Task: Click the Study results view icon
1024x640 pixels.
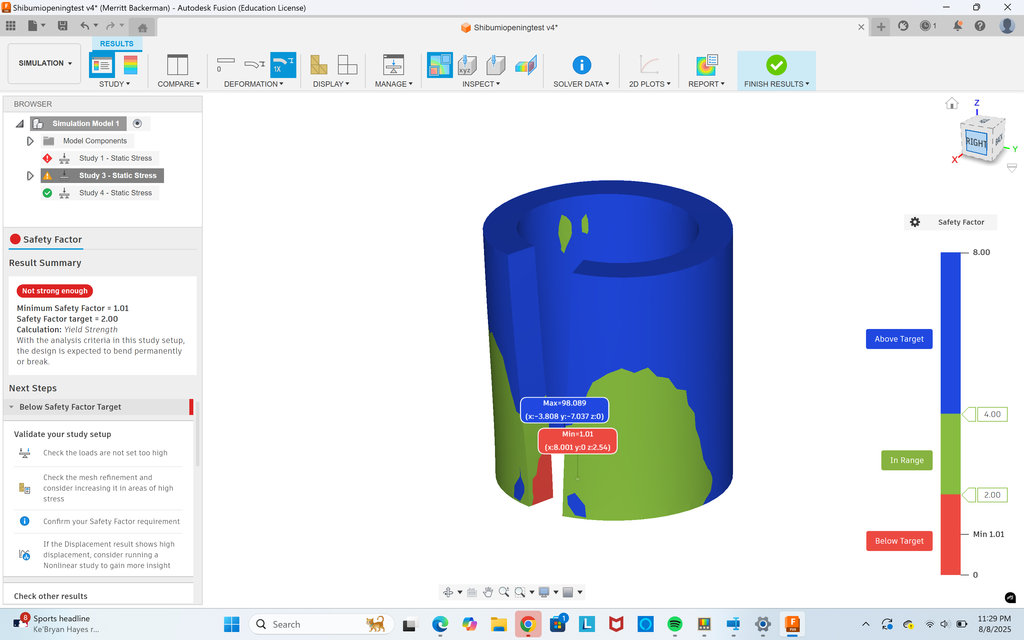Action: click(102, 65)
